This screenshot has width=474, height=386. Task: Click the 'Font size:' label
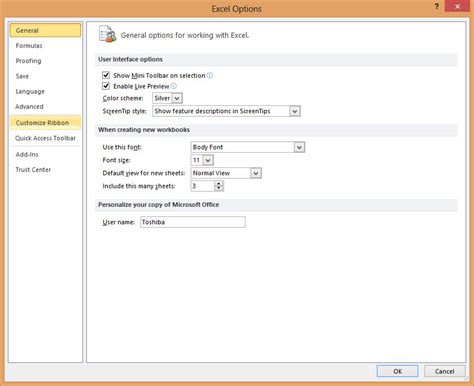(x=116, y=160)
